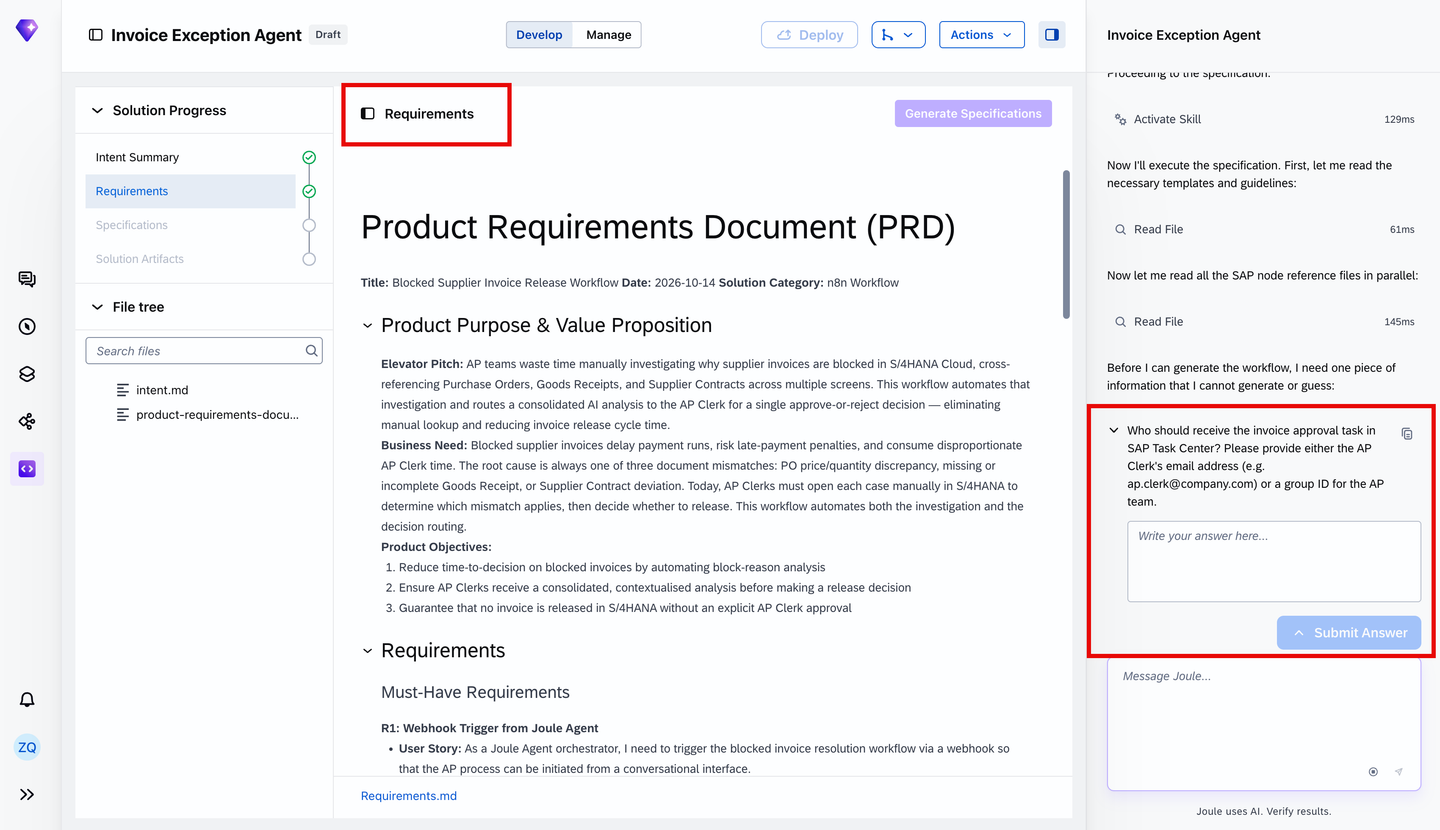Open the Read File step showing 61ms
1440x830 pixels.
1264,230
